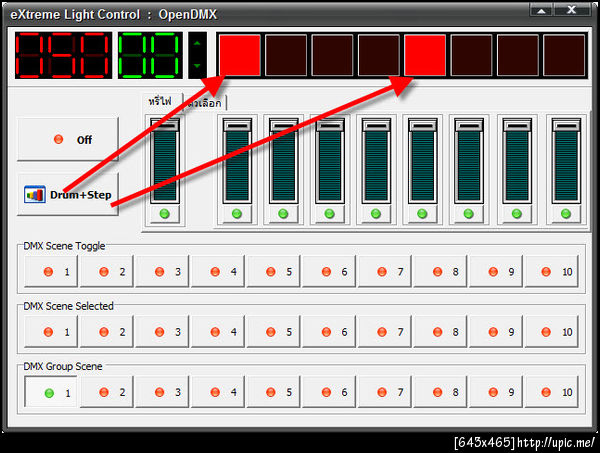This screenshot has height=453, width=600.
Task: Toggle DMX Scene Toggle button 5
Action: pyautogui.click(x=274, y=272)
